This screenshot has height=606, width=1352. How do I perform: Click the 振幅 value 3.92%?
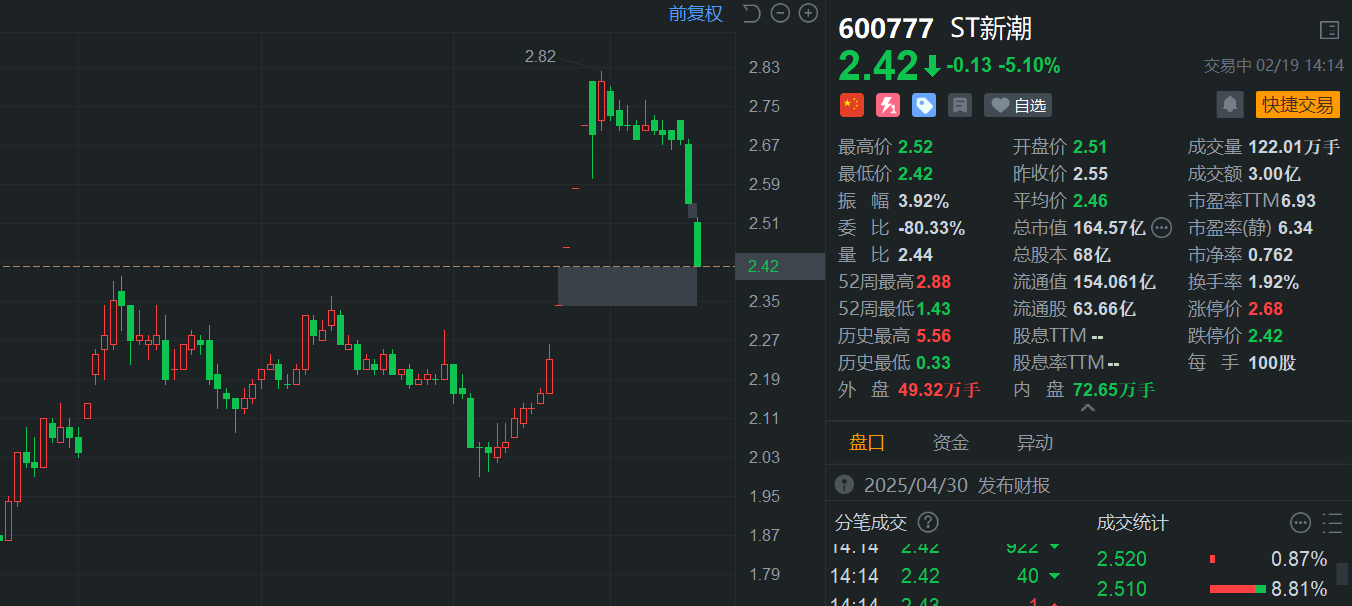point(923,201)
